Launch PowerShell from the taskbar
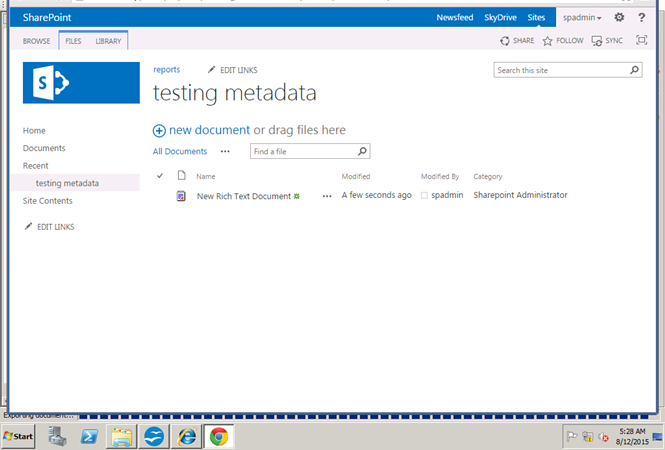Screen dimensions: 665x450 (x=89, y=436)
